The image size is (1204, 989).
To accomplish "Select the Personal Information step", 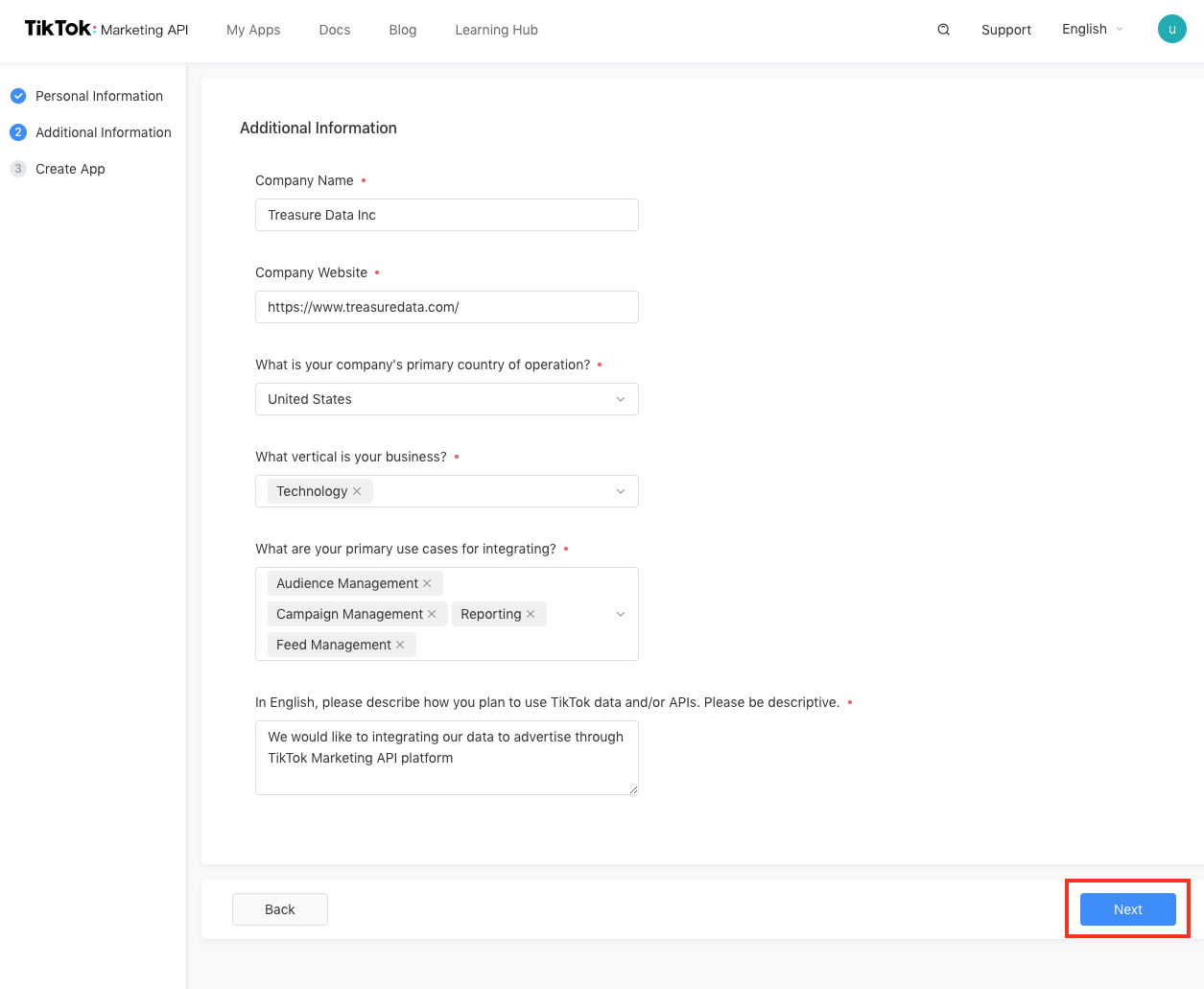I will 99,96.
